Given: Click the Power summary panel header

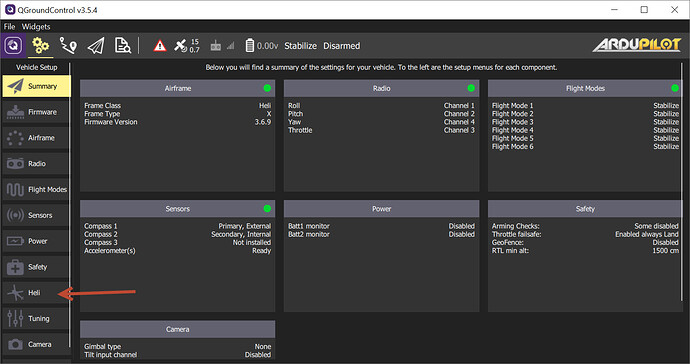Looking at the screenshot, I should click(x=381, y=209).
